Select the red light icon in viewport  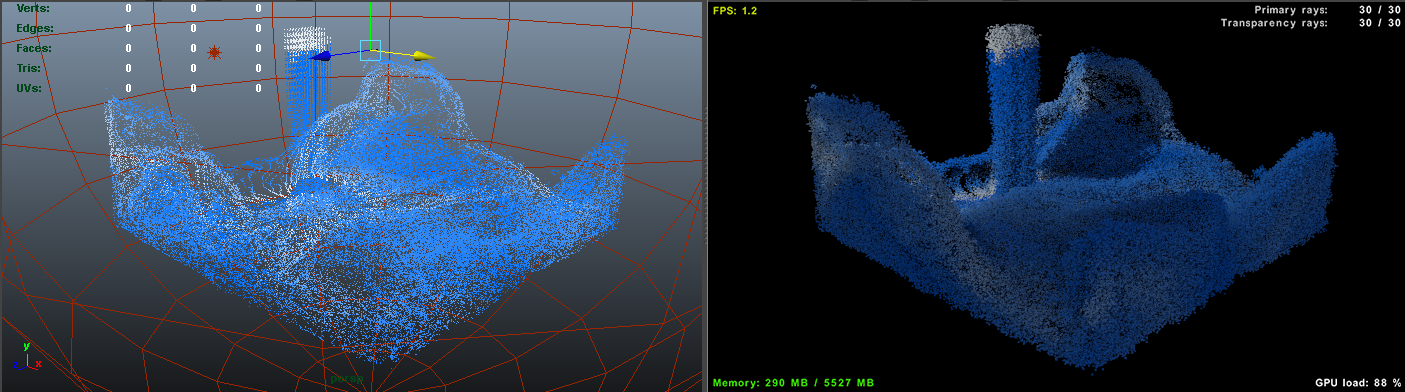tap(214, 52)
